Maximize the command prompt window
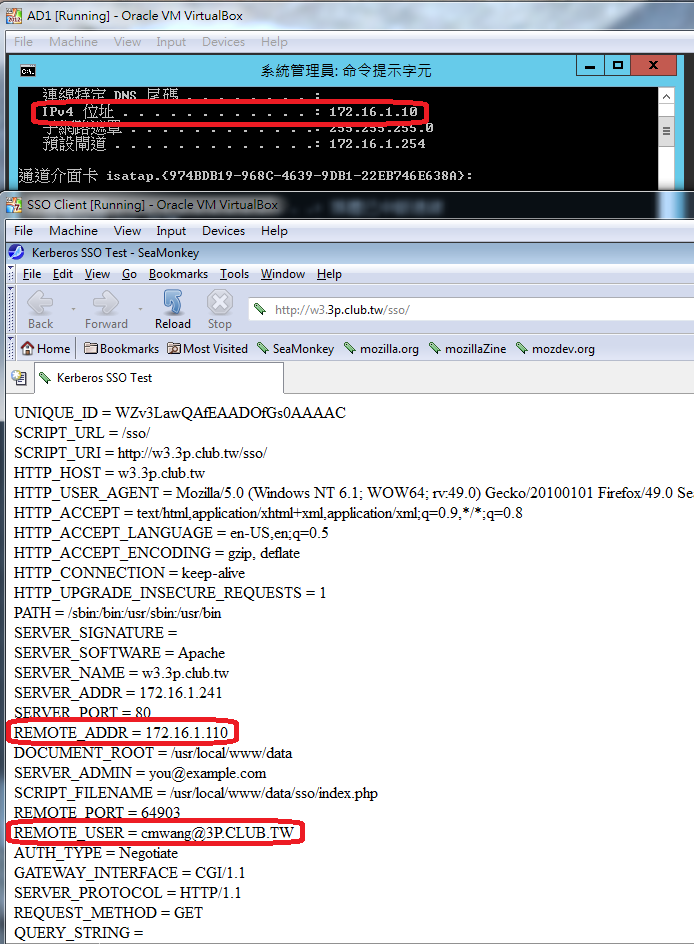The height and width of the screenshot is (944, 694). coord(617,66)
